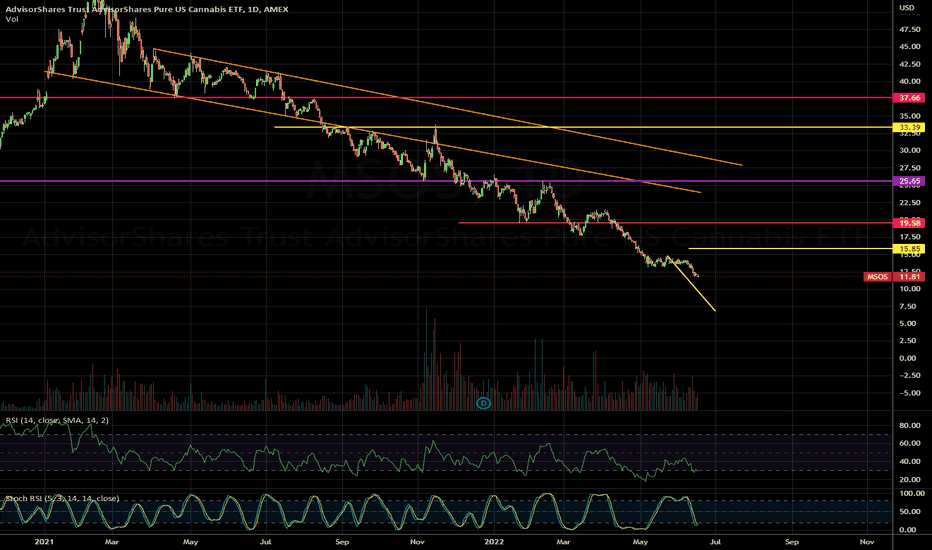Click the -2.50 price axis label

coord(908,375)
